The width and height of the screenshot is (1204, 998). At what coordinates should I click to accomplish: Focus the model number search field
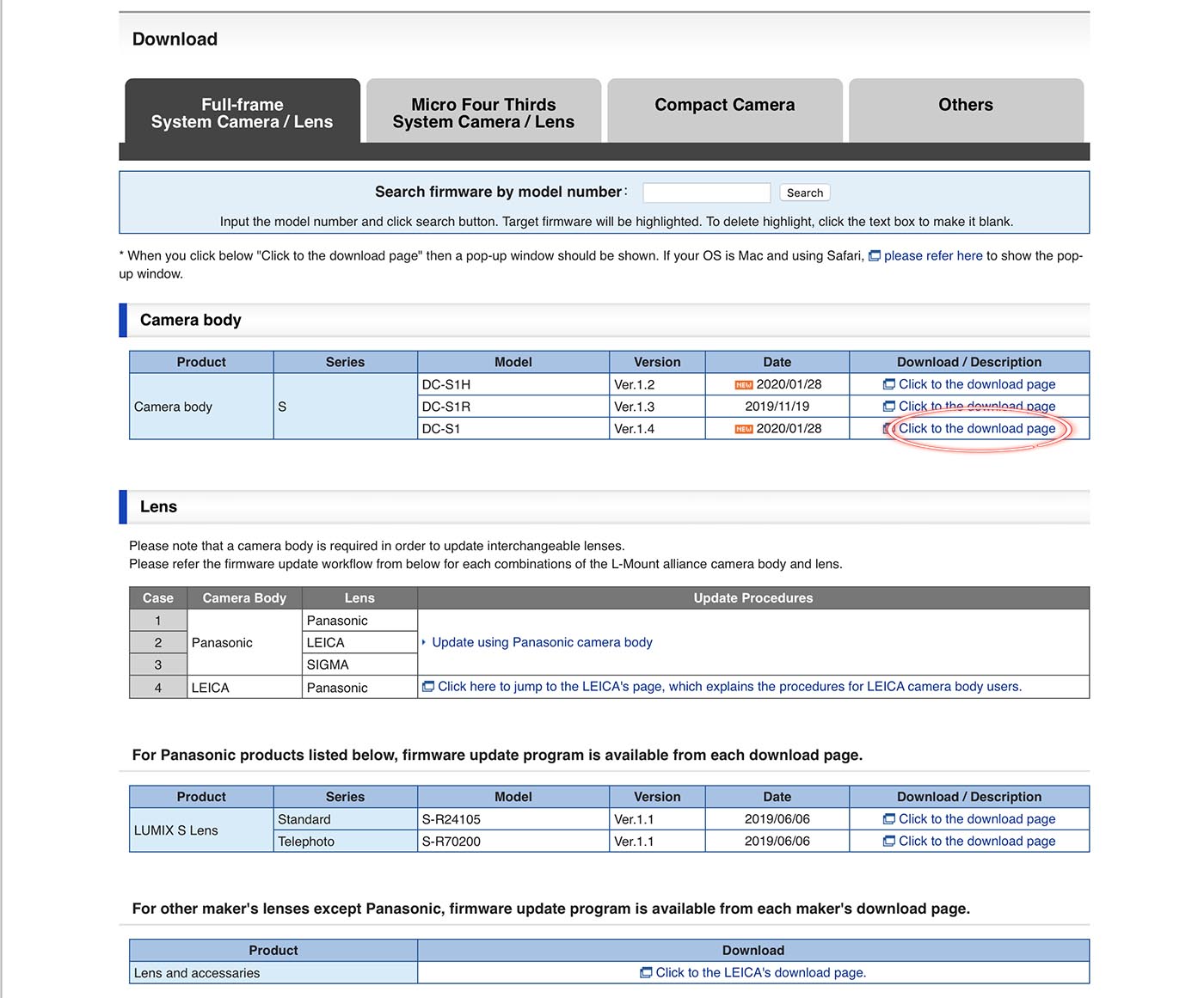click(x=706, y=193)
